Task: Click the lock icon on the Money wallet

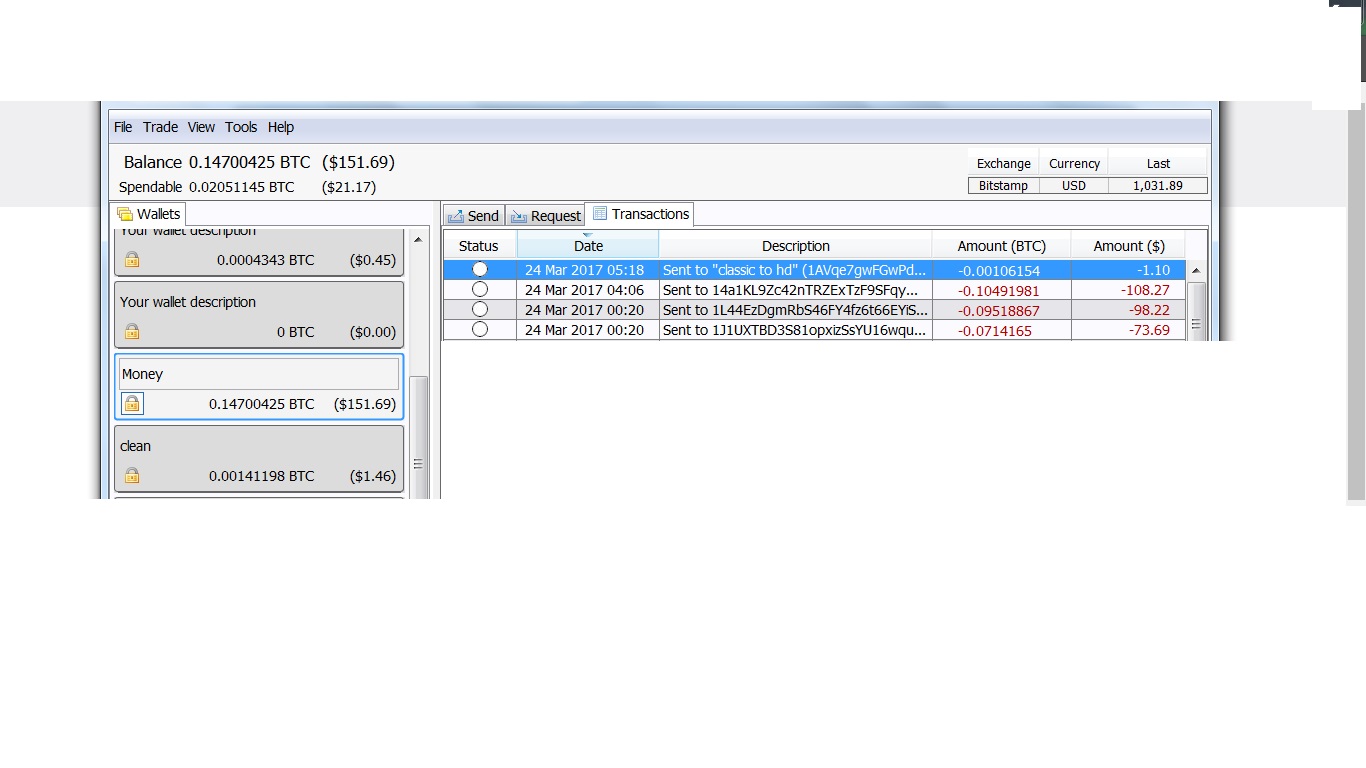Action: coord(132,404)
